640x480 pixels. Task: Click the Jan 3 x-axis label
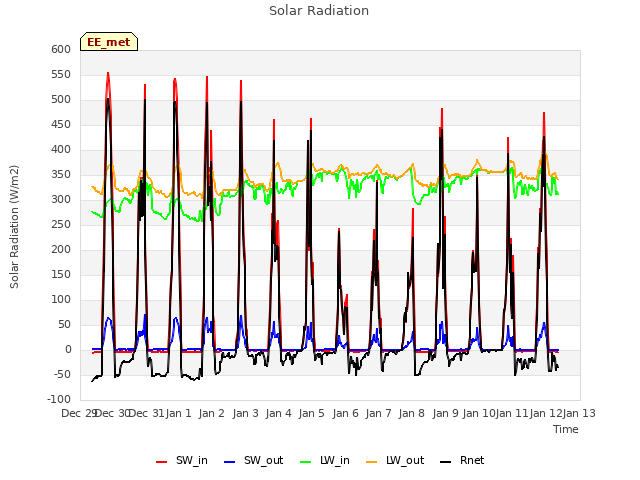point(246,413)
